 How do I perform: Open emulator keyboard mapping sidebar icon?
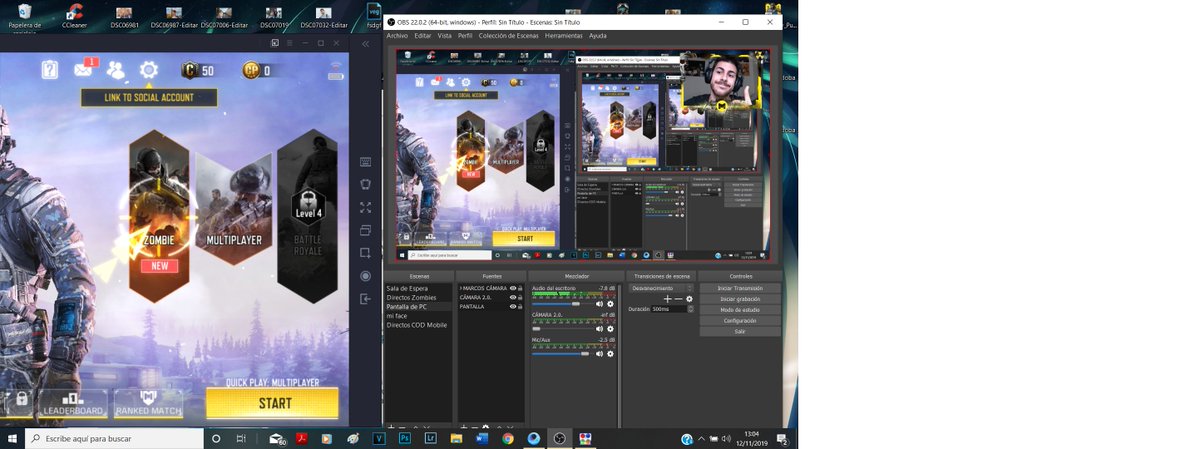(x=366, y=162)
